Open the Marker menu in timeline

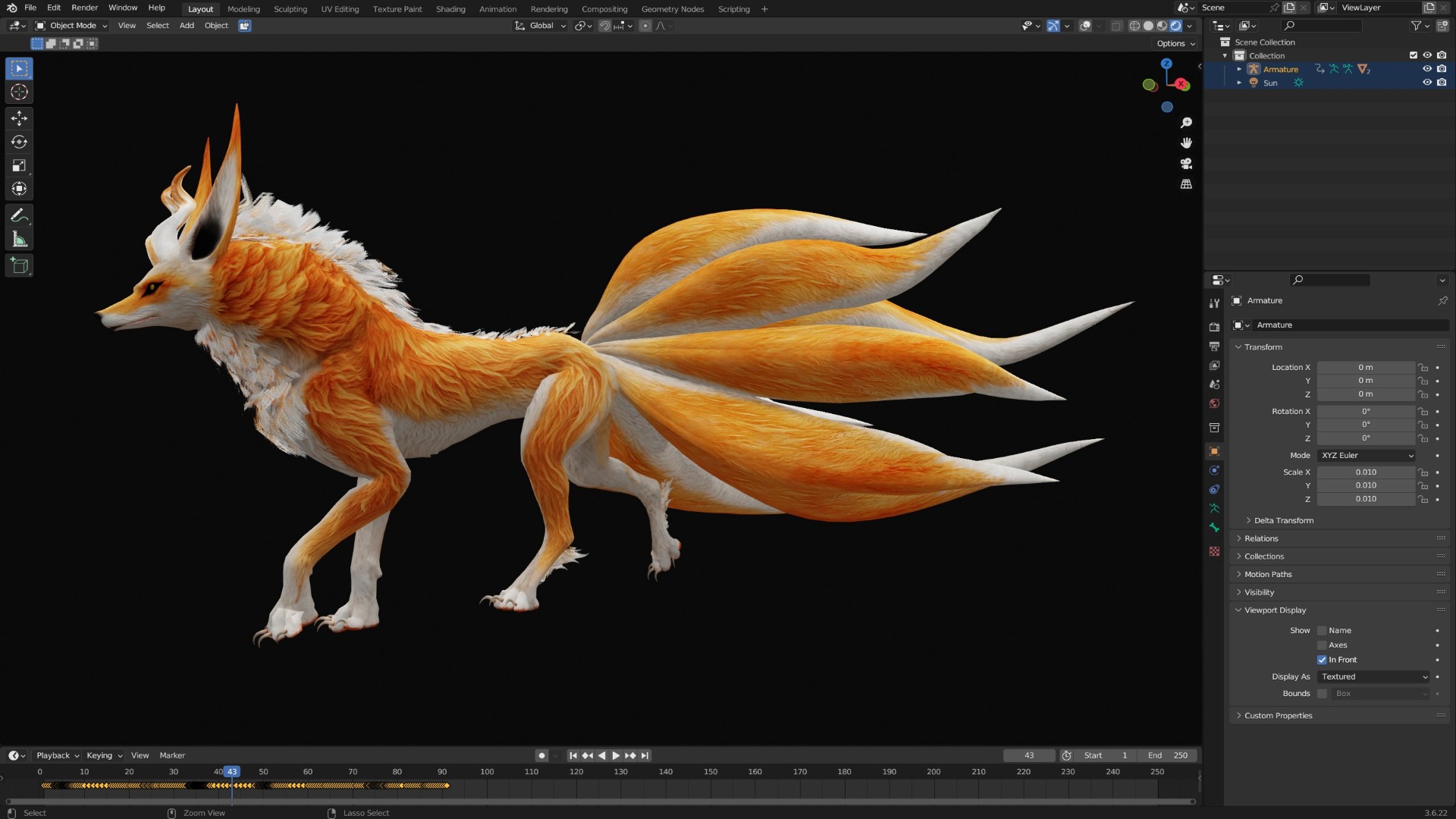(172, 756)
